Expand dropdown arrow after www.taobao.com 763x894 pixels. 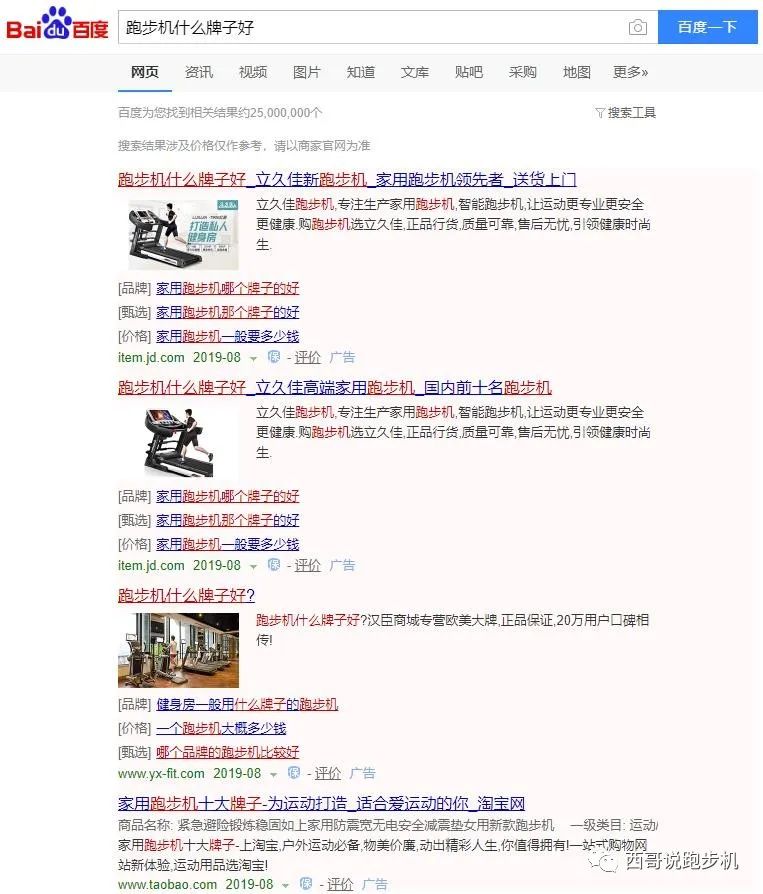tap(286, 885)
